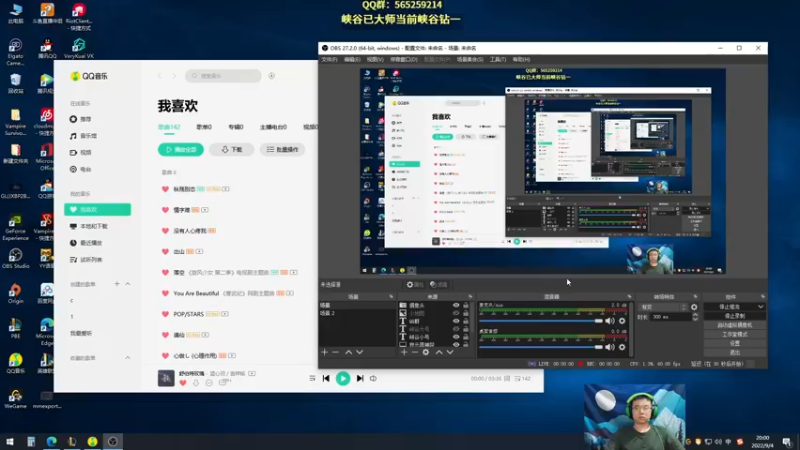Unlike the song You Are Beautiful

(x=165, y=293)
